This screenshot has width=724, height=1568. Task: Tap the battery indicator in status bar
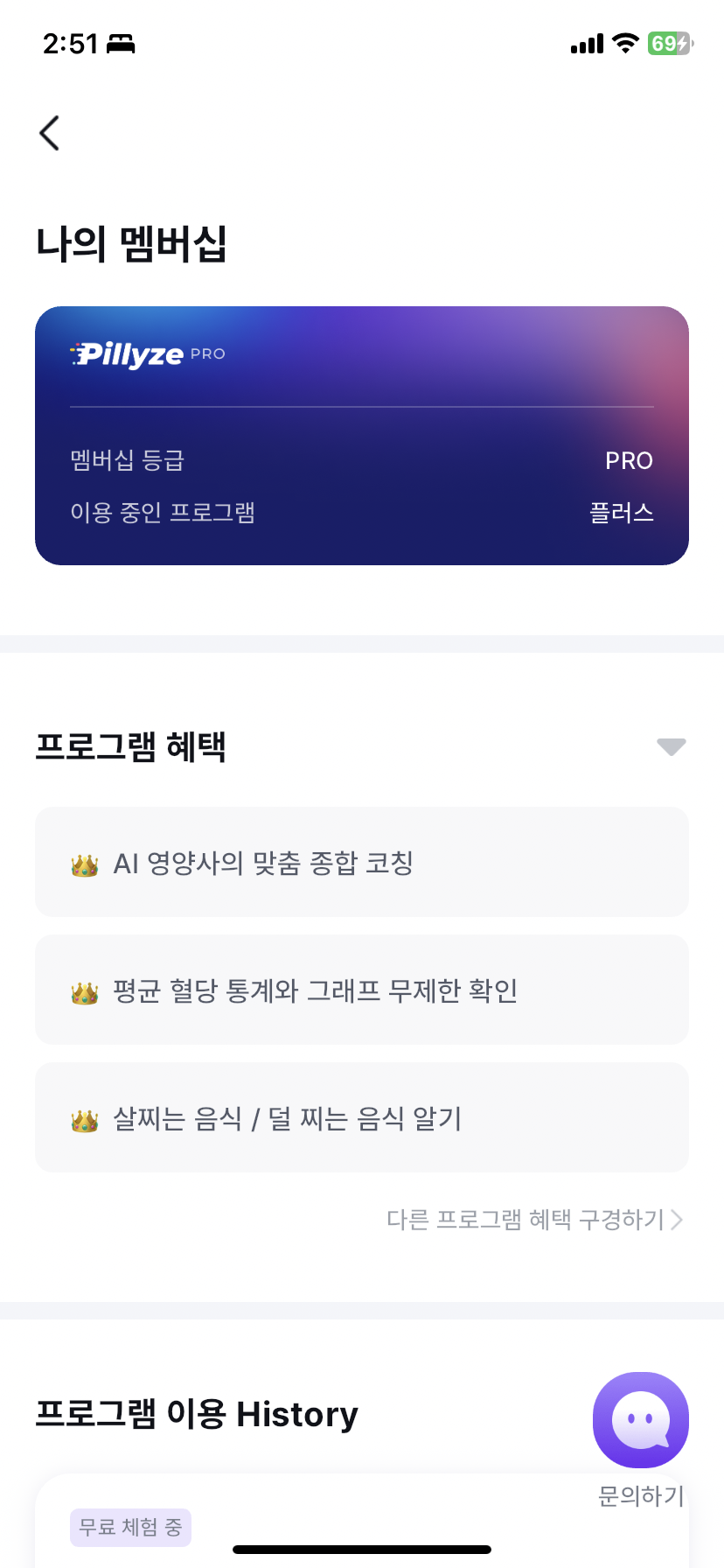pyautogui.click(x=669, y=44)
